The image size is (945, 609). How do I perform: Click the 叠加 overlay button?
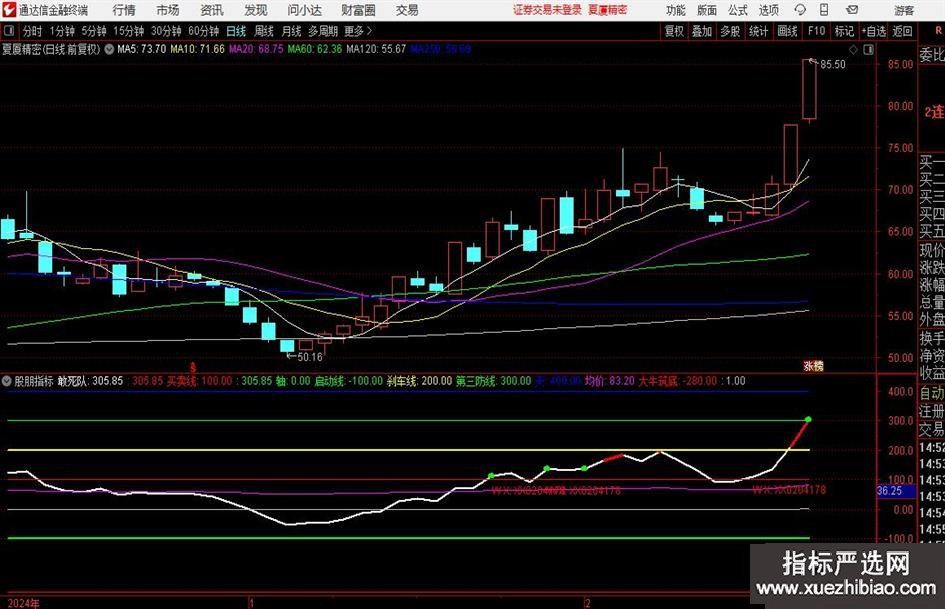702,31
